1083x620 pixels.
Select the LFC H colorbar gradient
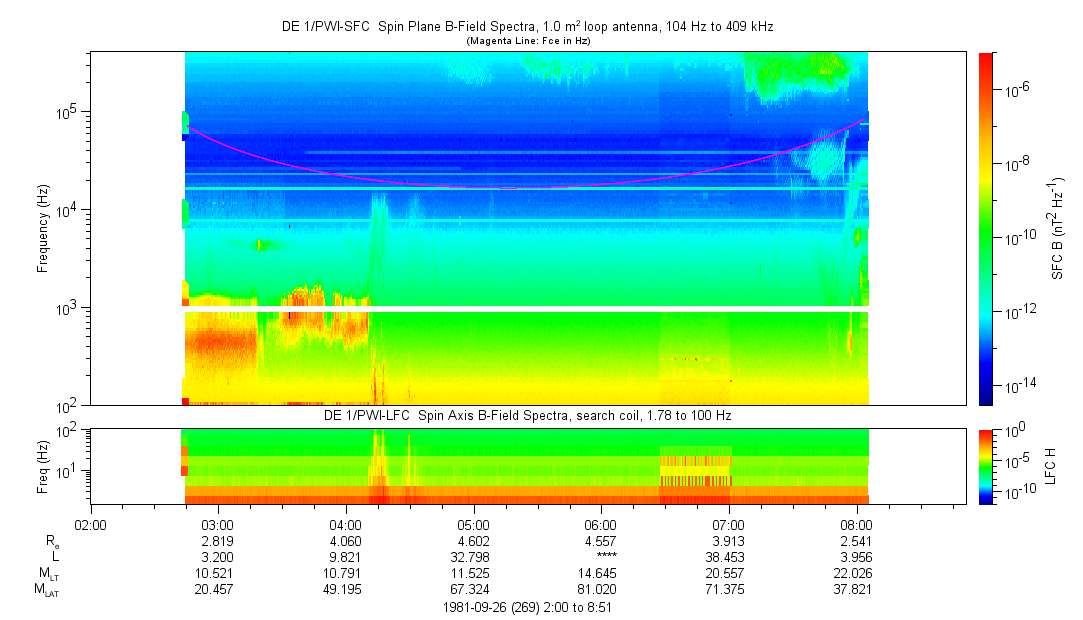pos(985,466)
